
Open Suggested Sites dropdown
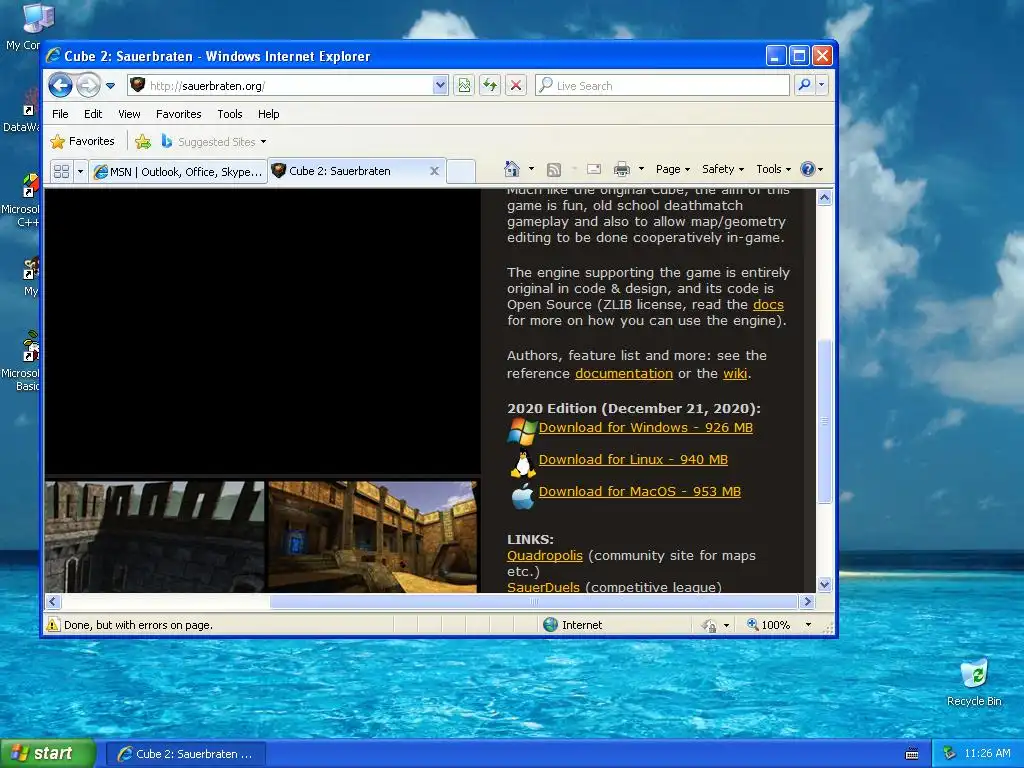[214, 141]
